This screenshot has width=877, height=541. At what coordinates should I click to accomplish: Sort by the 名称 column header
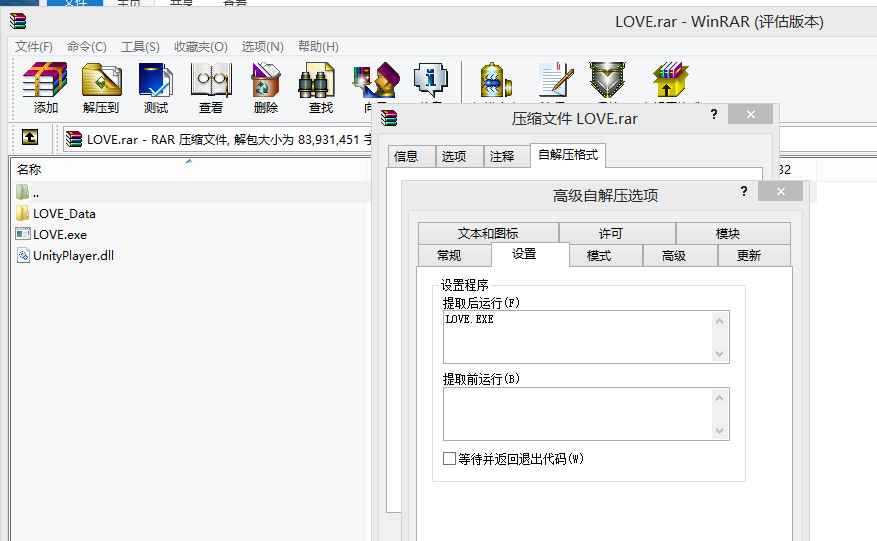click(189, 169)
